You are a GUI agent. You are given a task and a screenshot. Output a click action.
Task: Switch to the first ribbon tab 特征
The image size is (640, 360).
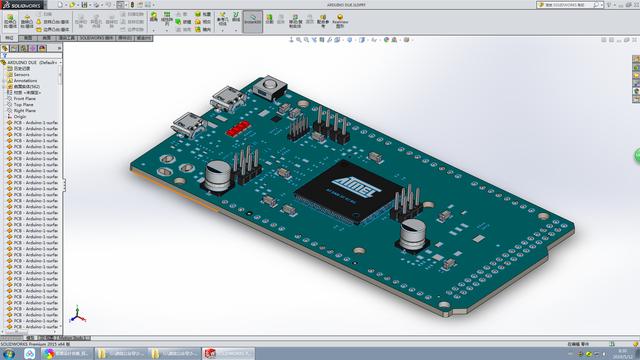click(9, 38)
